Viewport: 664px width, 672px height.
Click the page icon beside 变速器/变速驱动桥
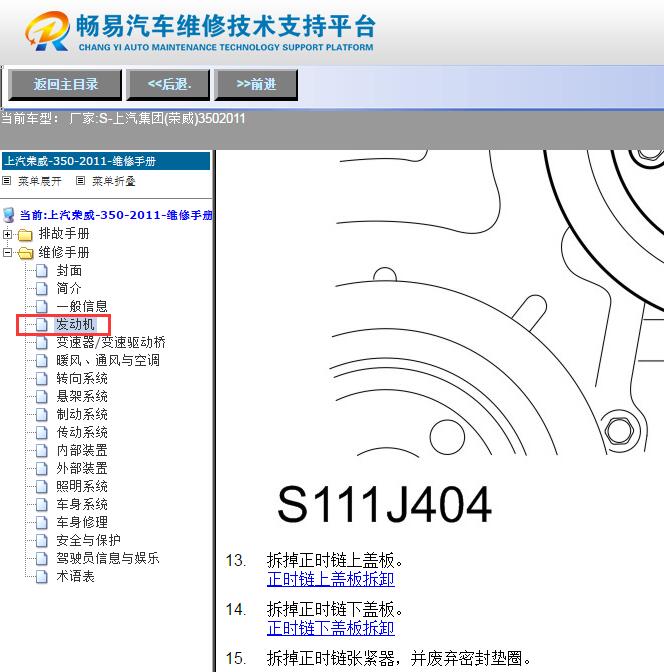coord(42,343)
